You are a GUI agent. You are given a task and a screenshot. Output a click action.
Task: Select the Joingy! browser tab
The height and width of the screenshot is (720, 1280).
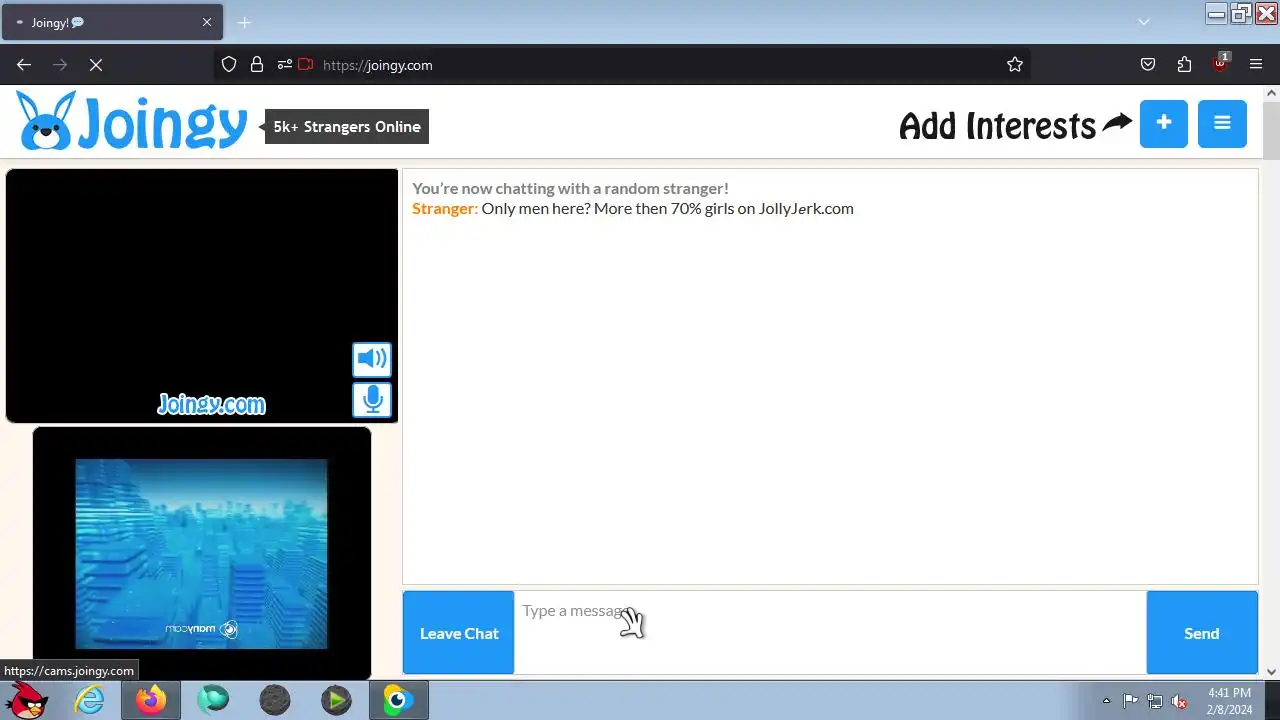coord(112,22)
